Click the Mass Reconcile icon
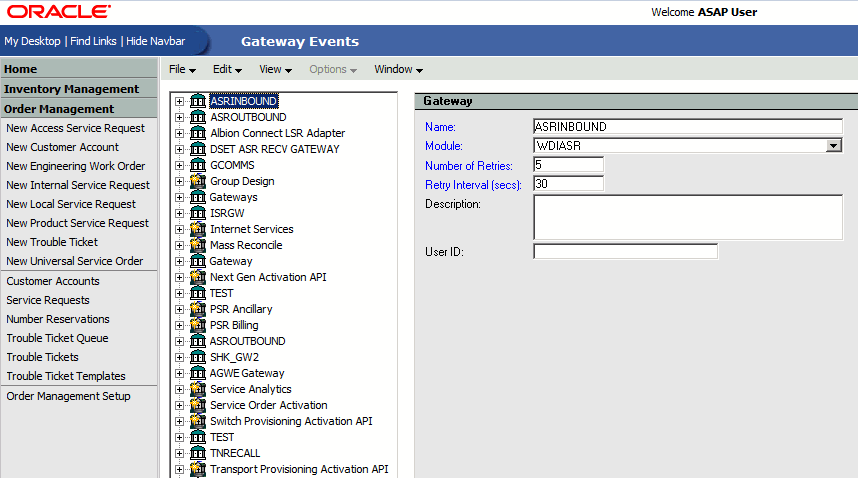The image size is (858, 478). [x=198, y=245]
